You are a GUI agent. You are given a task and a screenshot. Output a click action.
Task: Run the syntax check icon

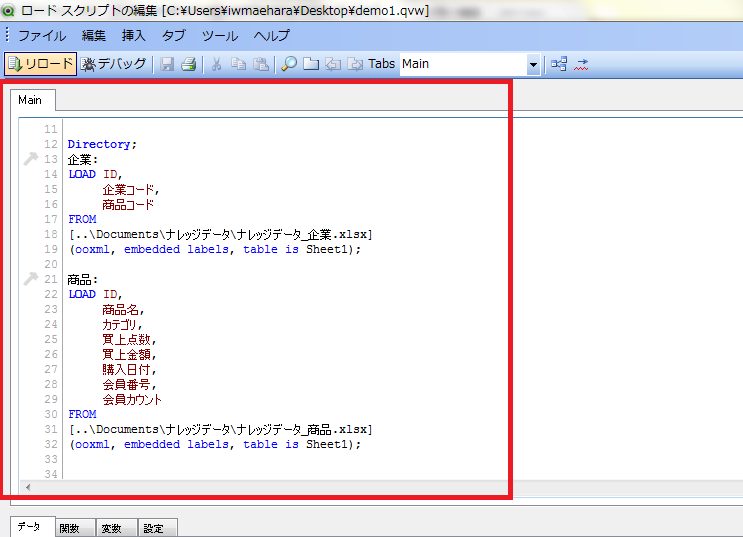tap(581, 64)
